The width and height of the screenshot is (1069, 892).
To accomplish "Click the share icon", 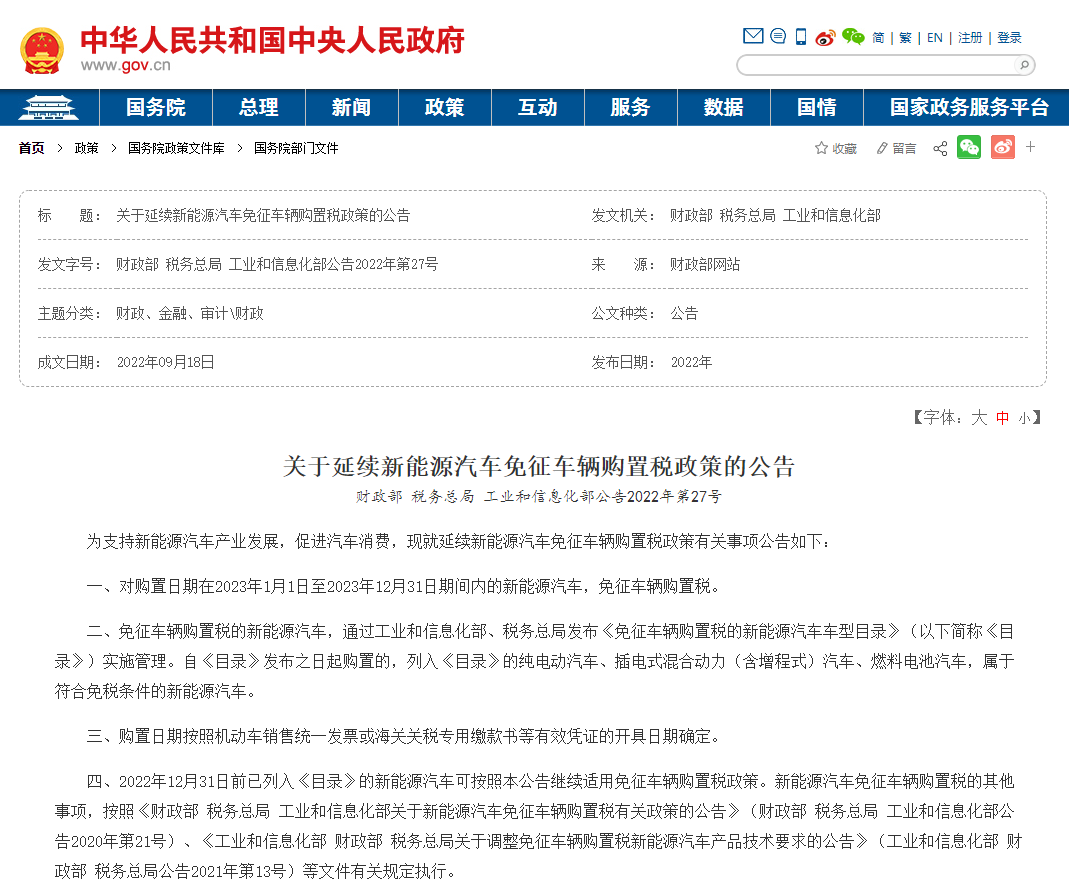I will 940,148.
